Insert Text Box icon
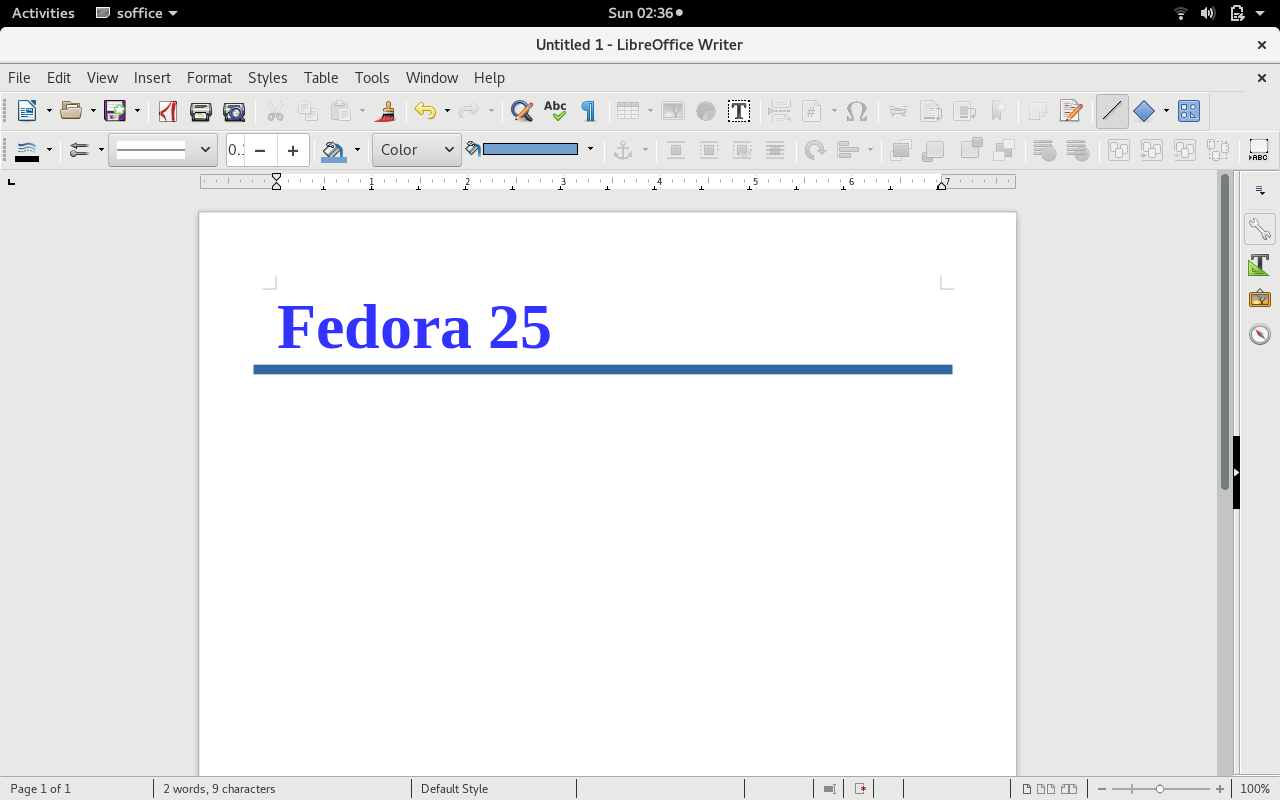 [x=739, y=111]
